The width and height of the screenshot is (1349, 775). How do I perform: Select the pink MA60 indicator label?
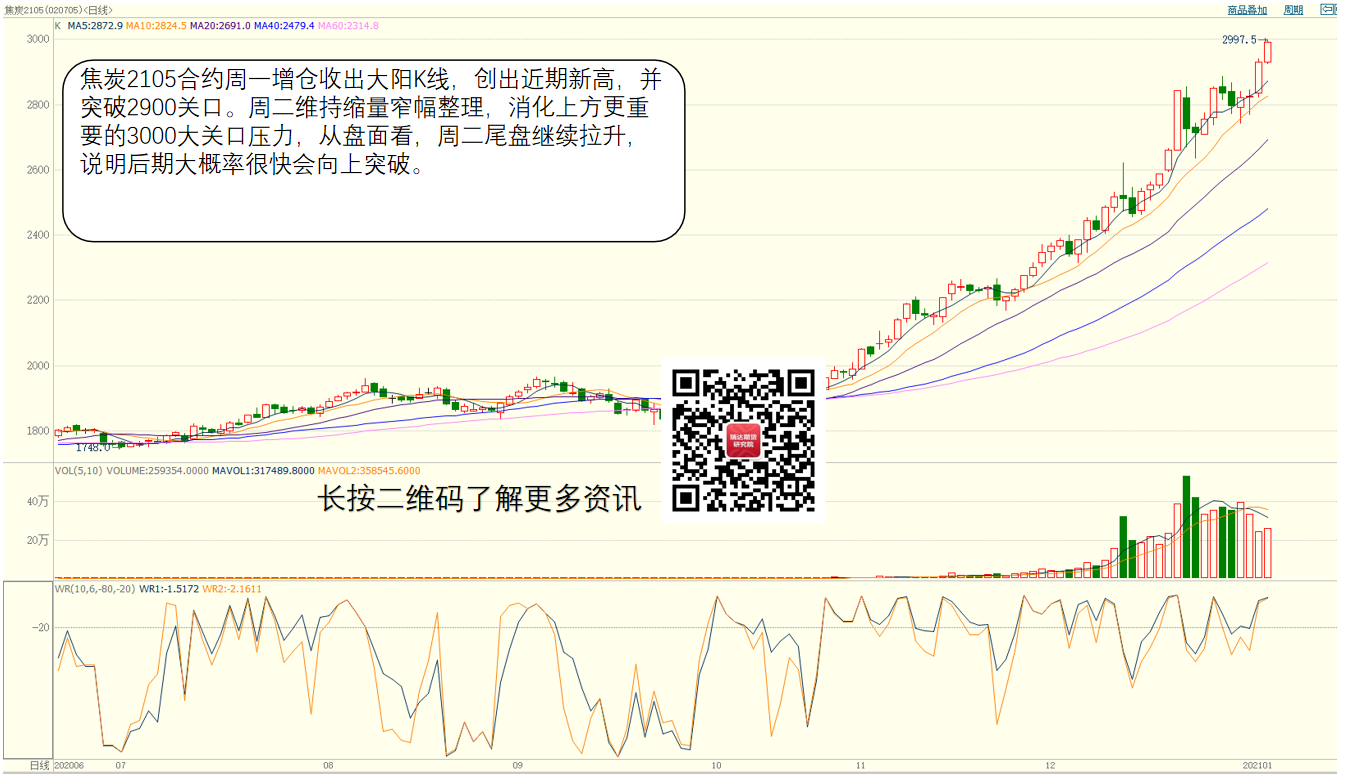coord(348,25)
